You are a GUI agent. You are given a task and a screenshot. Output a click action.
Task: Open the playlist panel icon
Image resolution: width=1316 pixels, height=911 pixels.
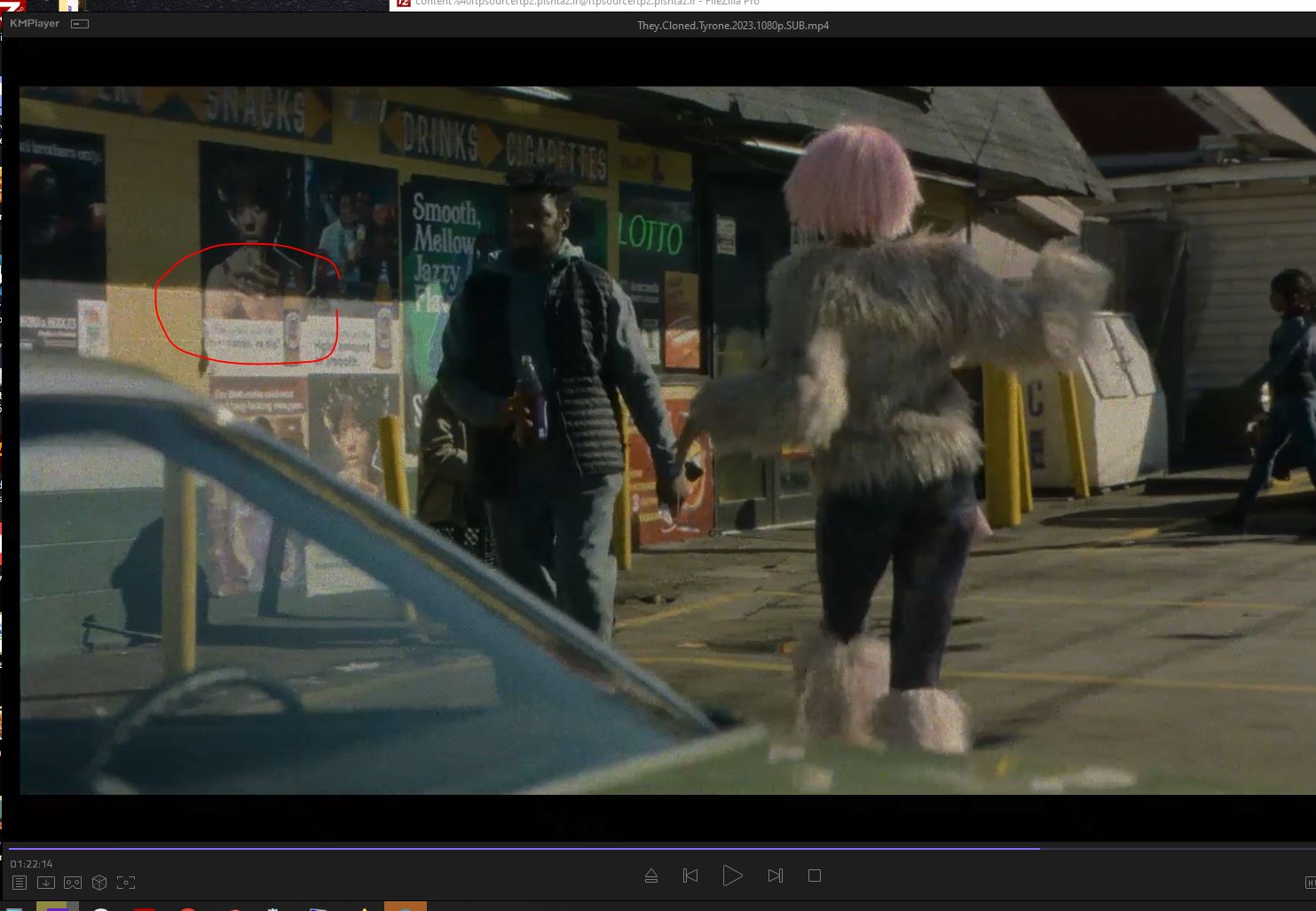[20, 883]
